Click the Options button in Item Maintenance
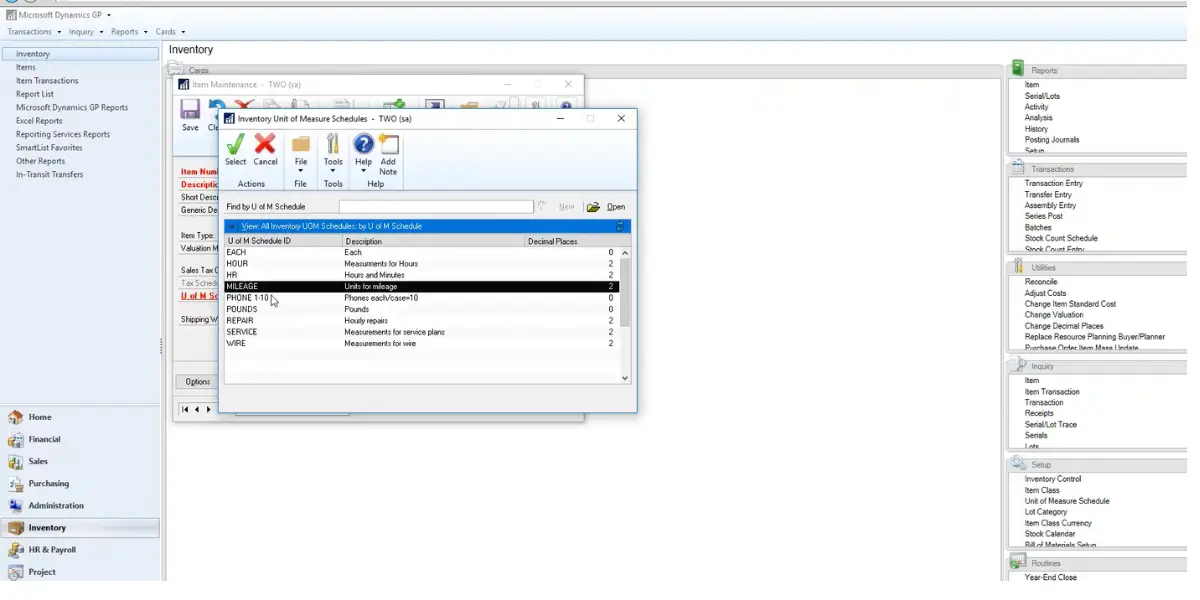This screenshot has height=600, width=1200. [198, 382]
